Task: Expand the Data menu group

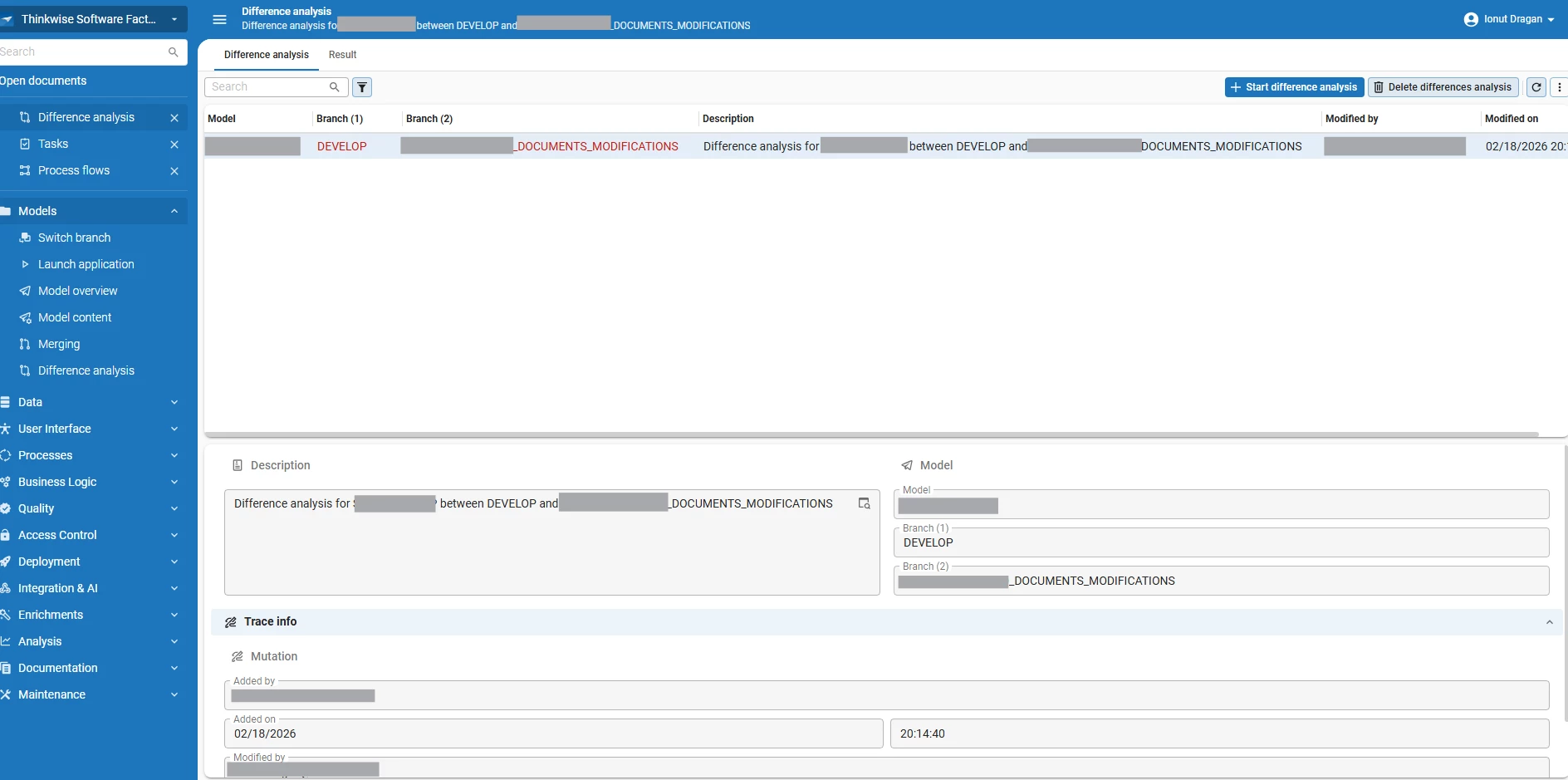Action: [x=174, y=402]
